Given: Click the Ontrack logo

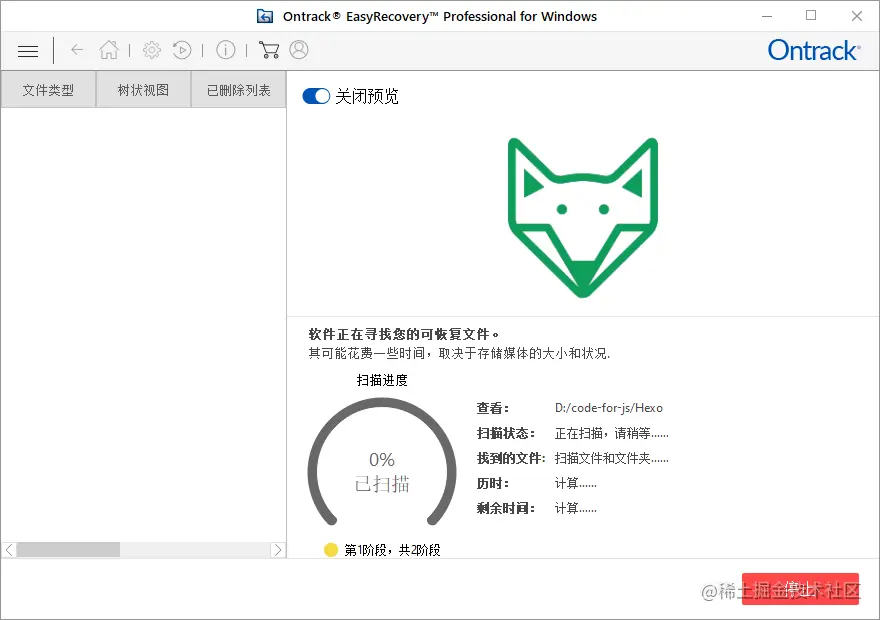Looking at the screenshot, I should (x=814, y=50).
